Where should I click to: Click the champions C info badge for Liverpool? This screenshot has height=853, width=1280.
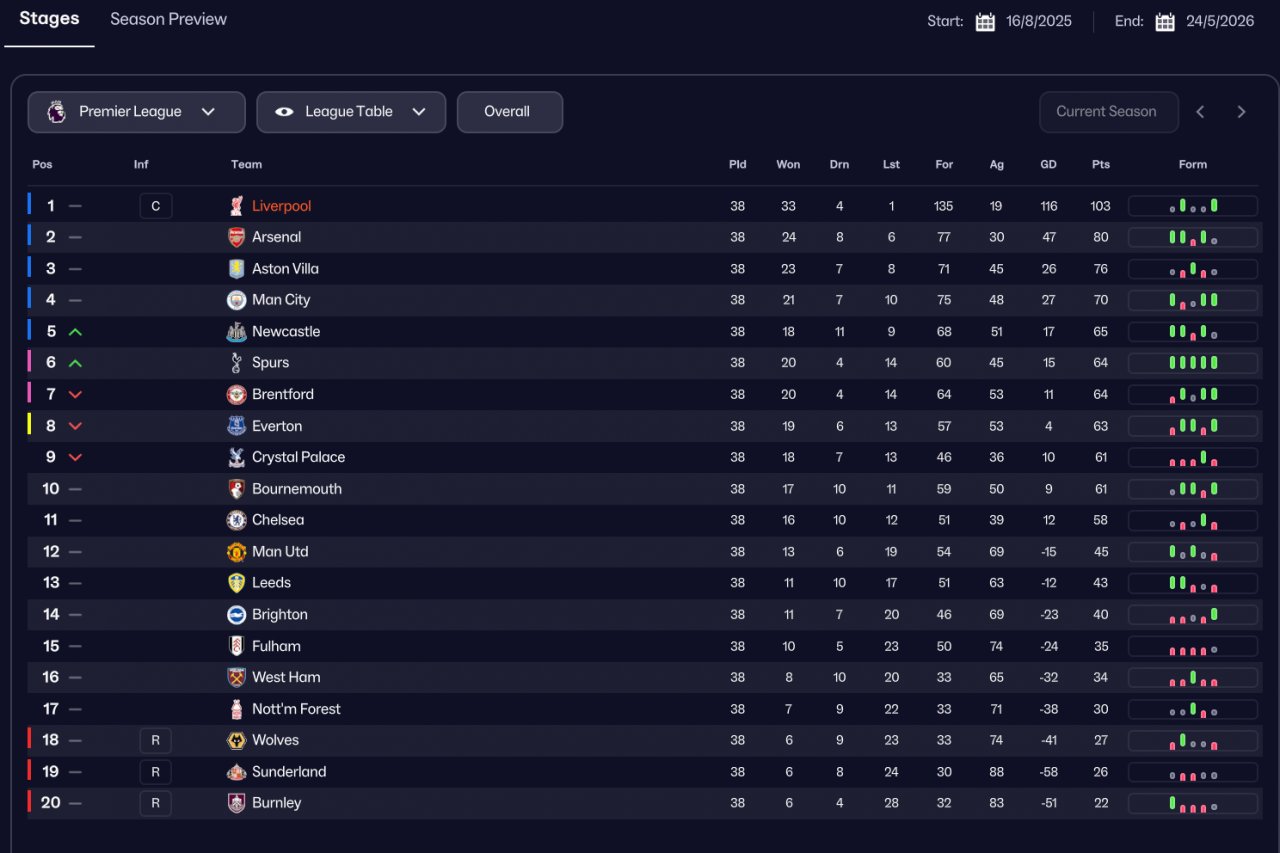point(155,206)
